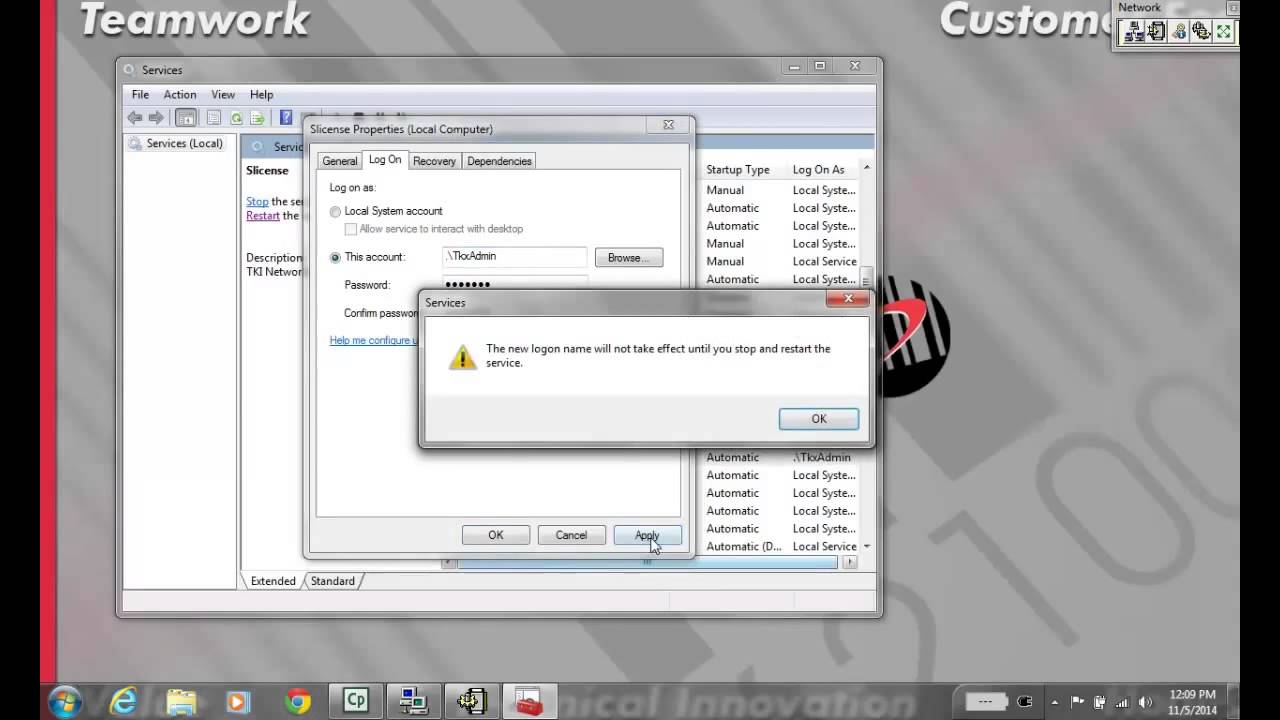This screenshot has height=720, width=1280.
Task: Click the Properties toolbar icon in Services
Action: coord(213,118)
